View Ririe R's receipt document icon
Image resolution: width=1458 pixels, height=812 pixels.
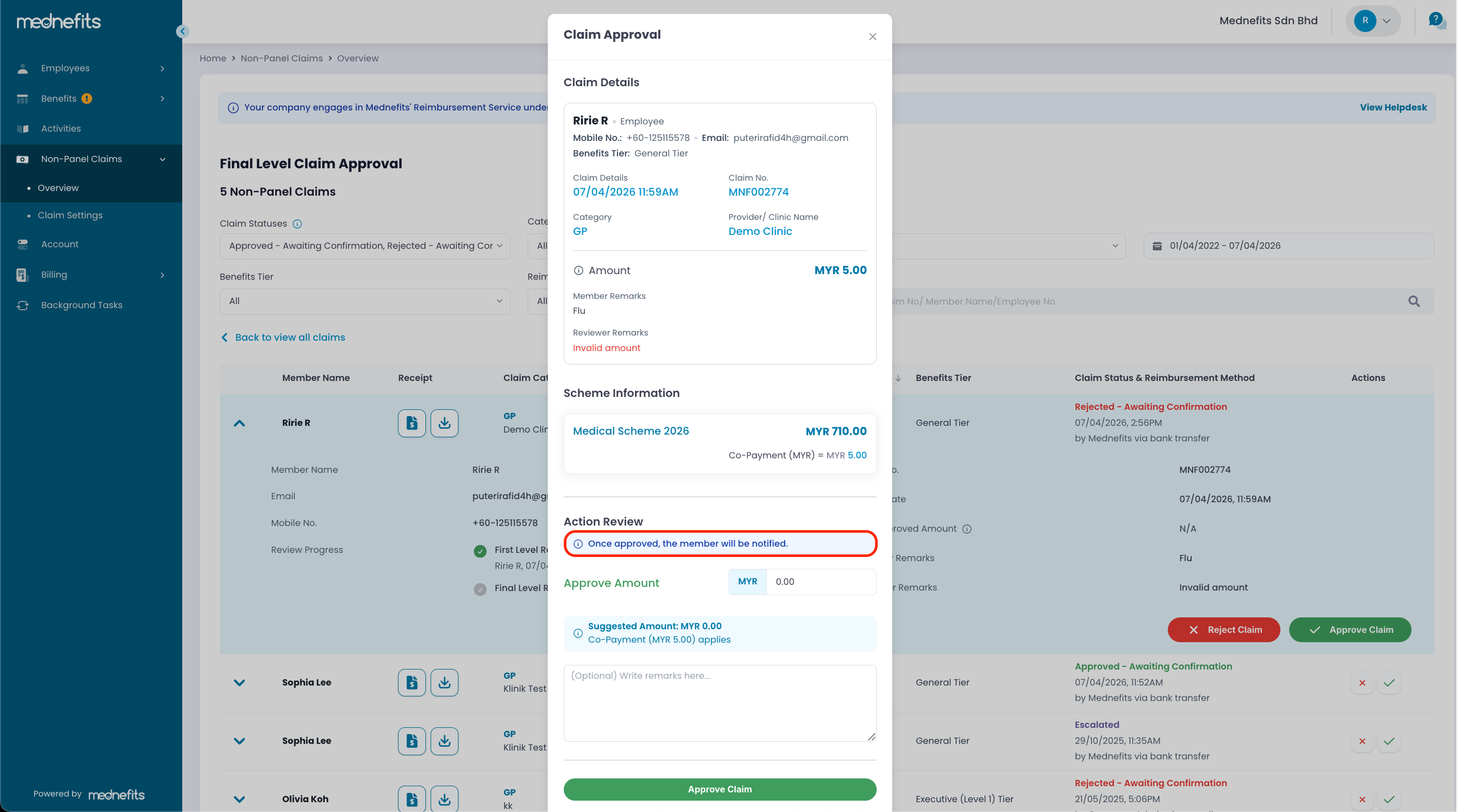point(411,423)
